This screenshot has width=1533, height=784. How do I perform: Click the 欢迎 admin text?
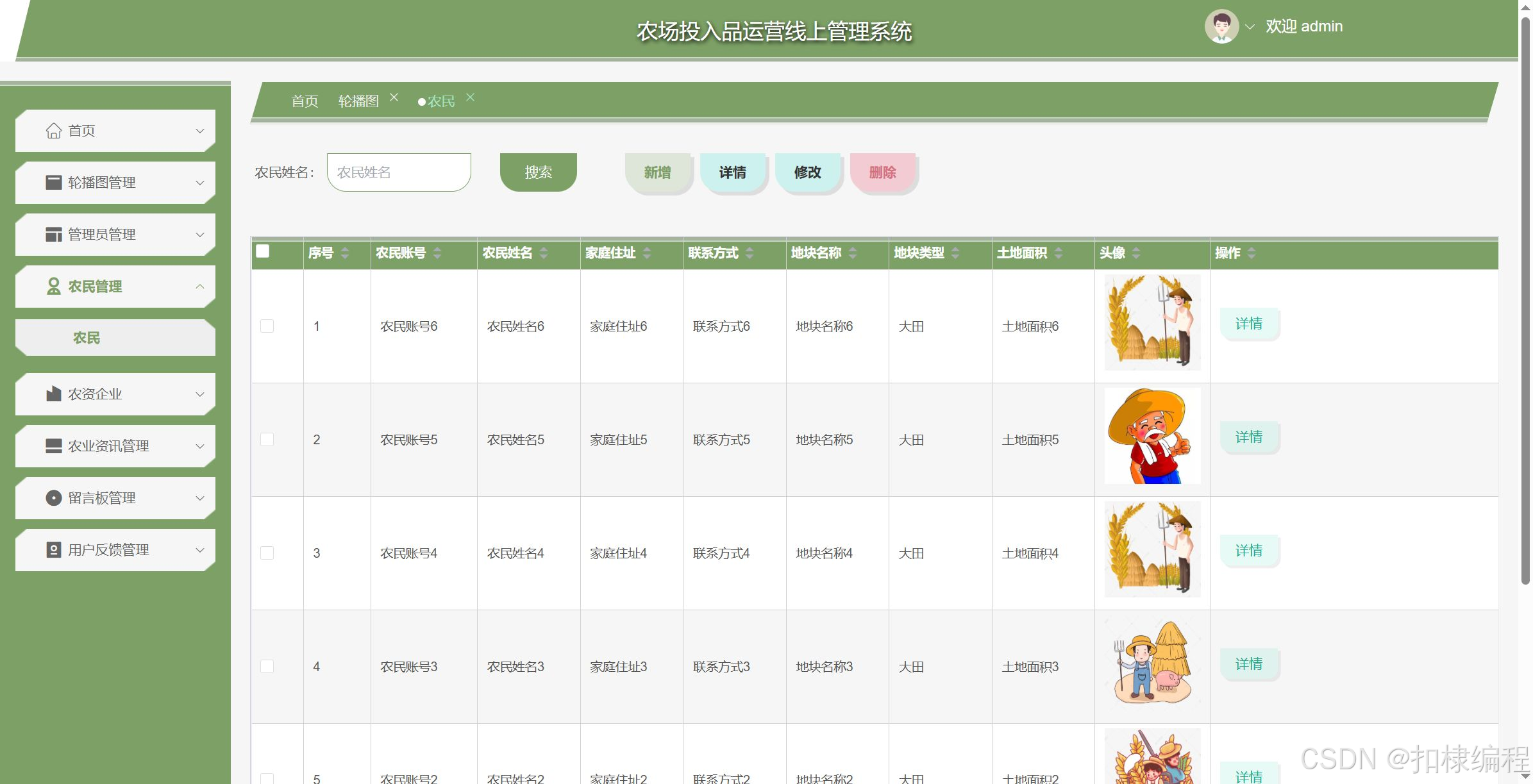tap(1304, 27)
